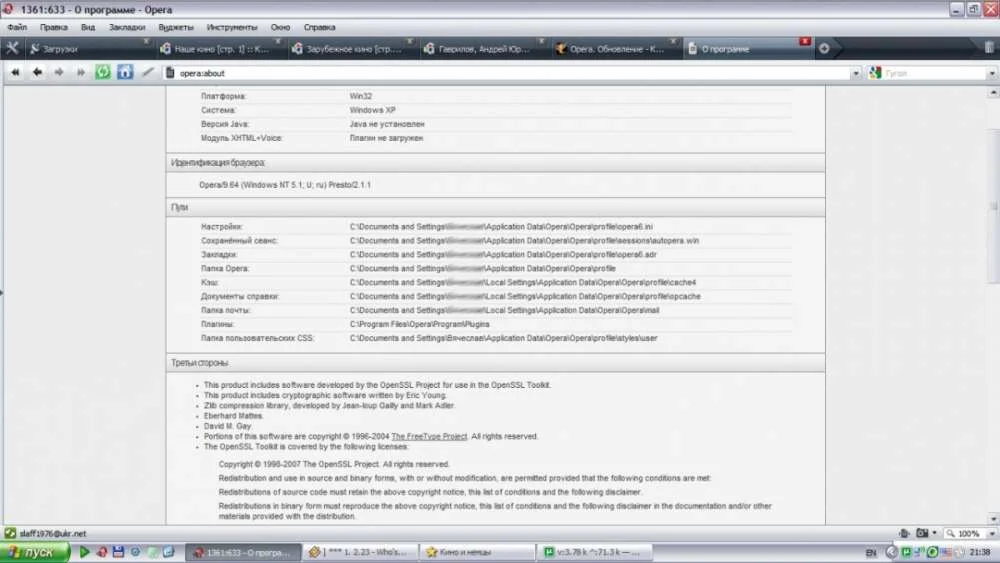Follow The FreeType Project link

[429, 437]
